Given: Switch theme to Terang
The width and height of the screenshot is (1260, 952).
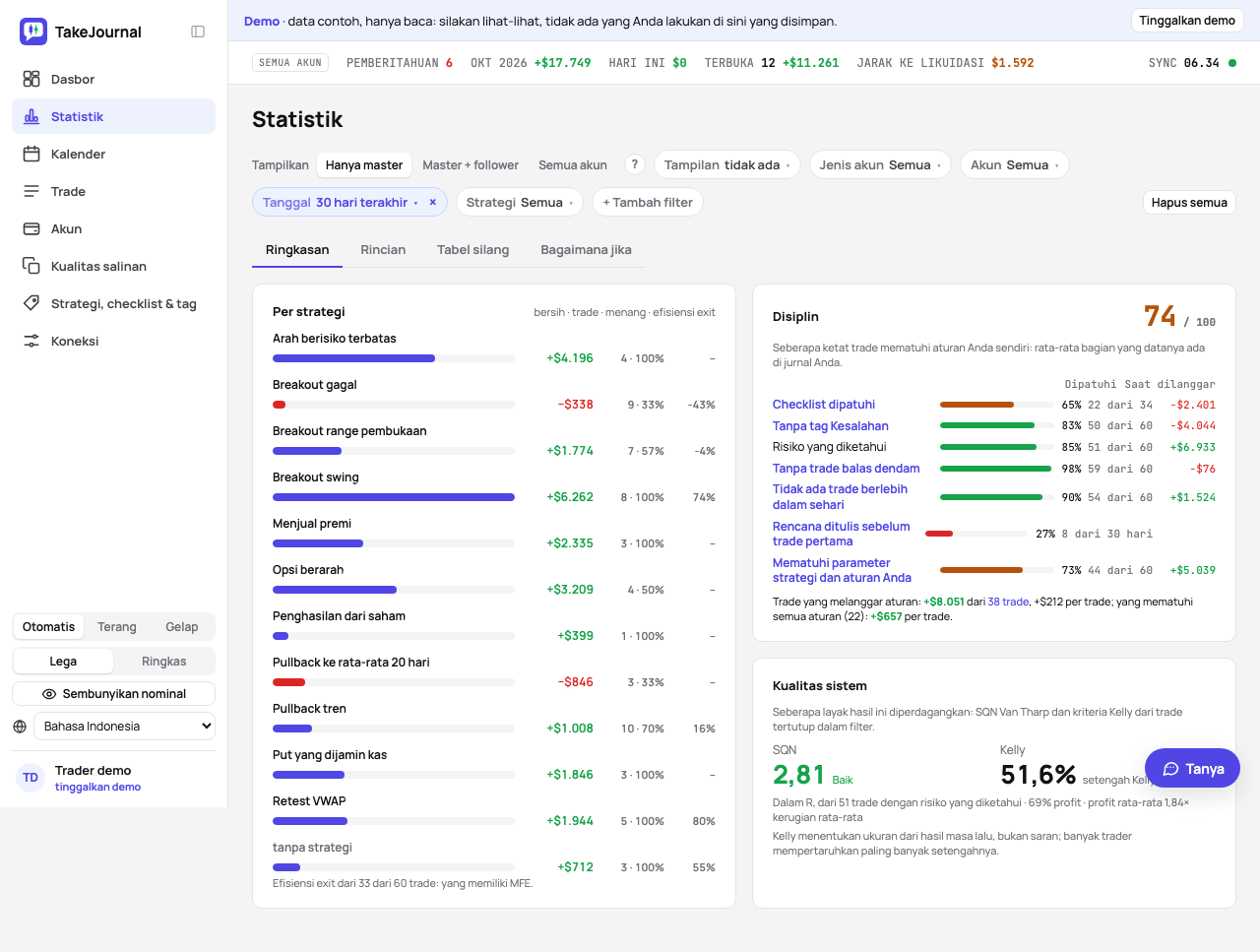Looking at the screenshot, I should click(x=117, y=627).
